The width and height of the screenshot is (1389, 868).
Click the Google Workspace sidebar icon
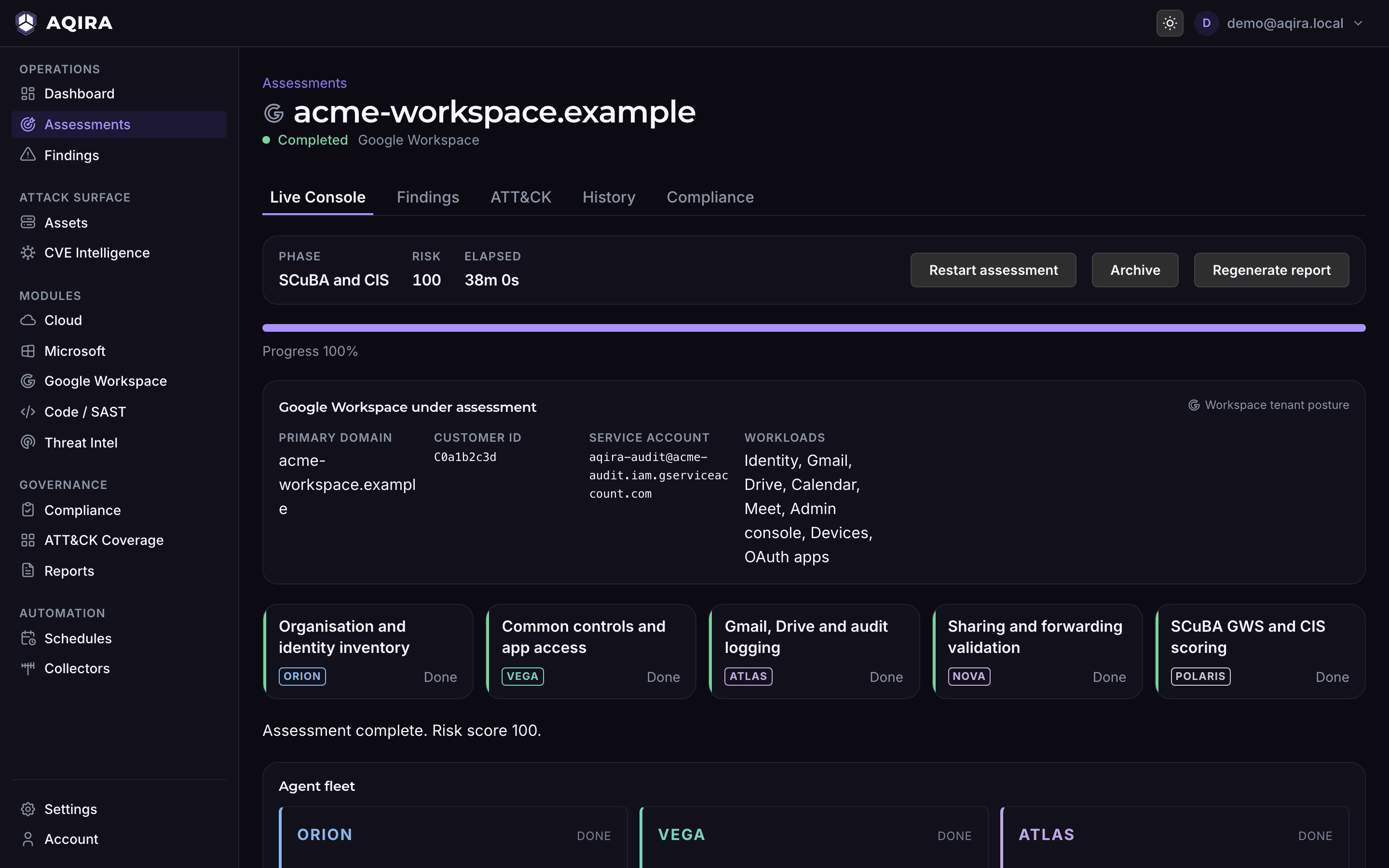[x=27, y=380]
